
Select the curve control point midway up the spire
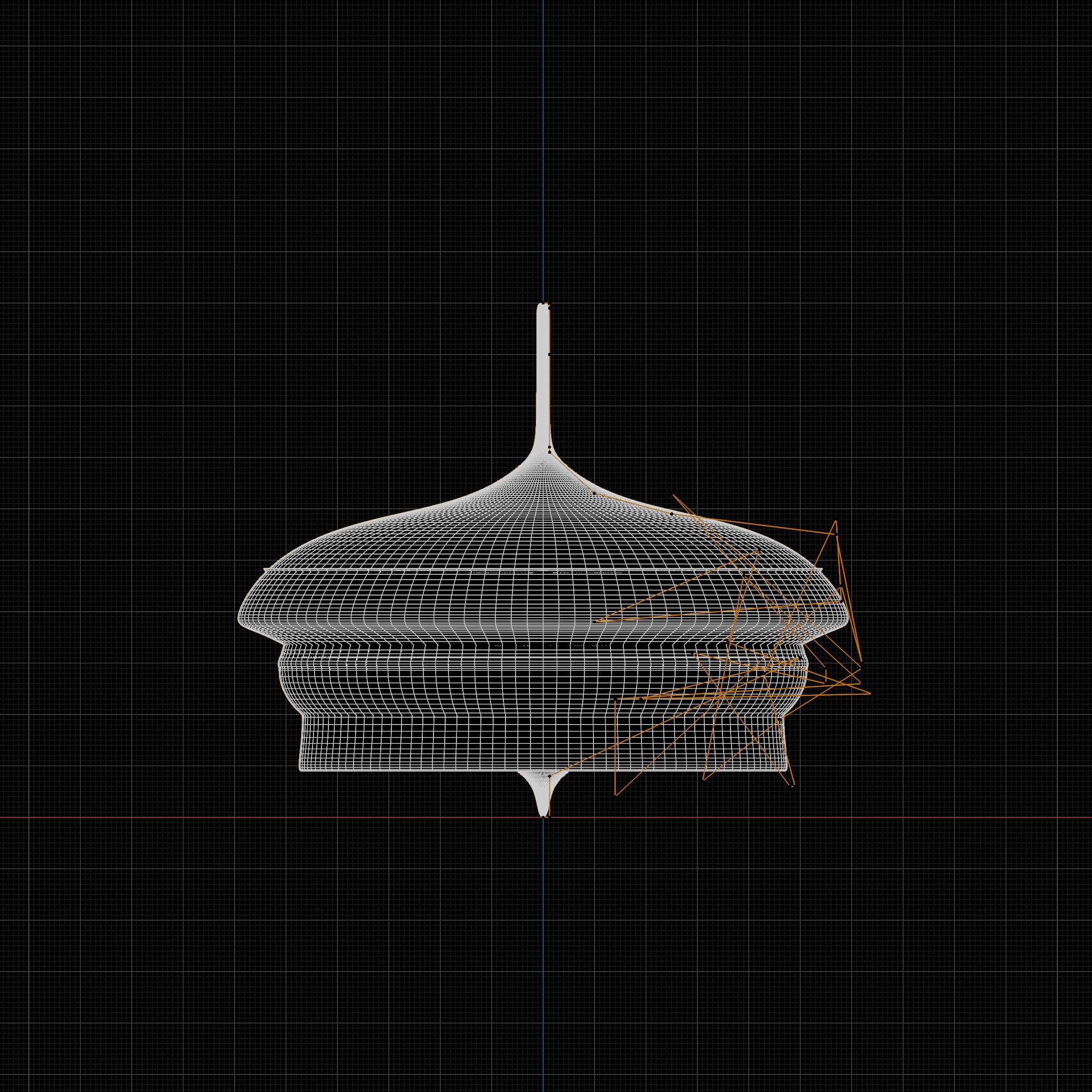(549, 355)
